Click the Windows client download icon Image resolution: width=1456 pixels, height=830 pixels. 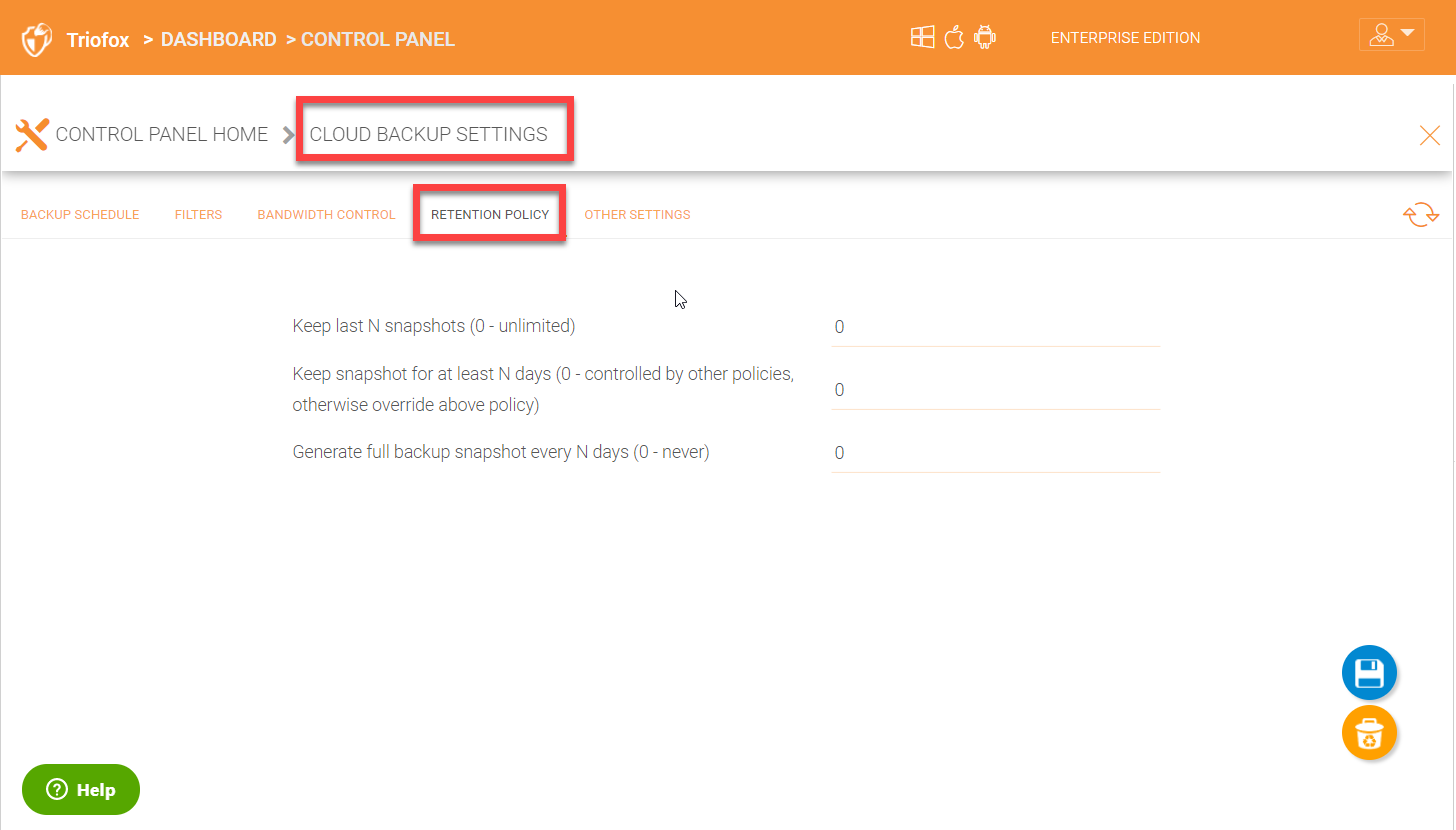[922, 38]
